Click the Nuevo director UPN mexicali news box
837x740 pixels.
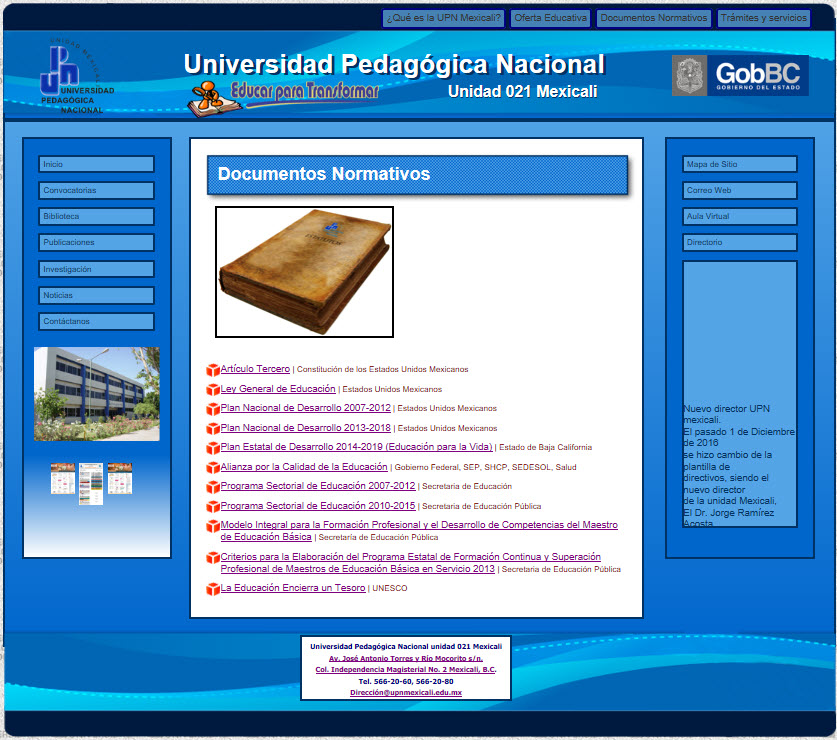[x=740, y=394]
